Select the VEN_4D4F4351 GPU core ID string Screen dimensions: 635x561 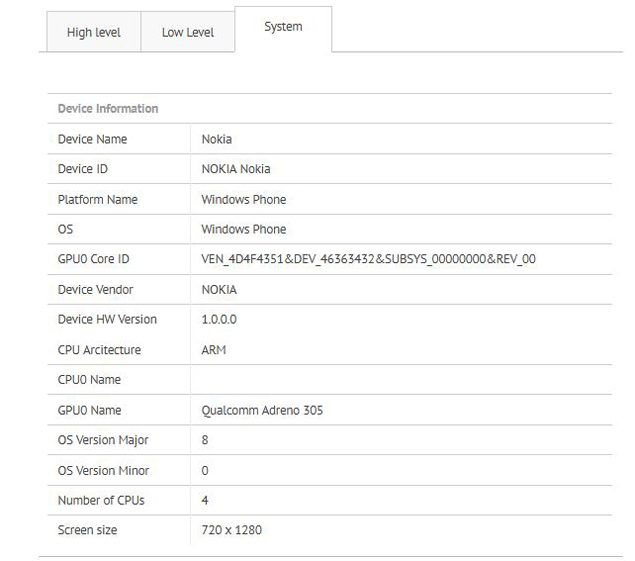coord(369,259)
